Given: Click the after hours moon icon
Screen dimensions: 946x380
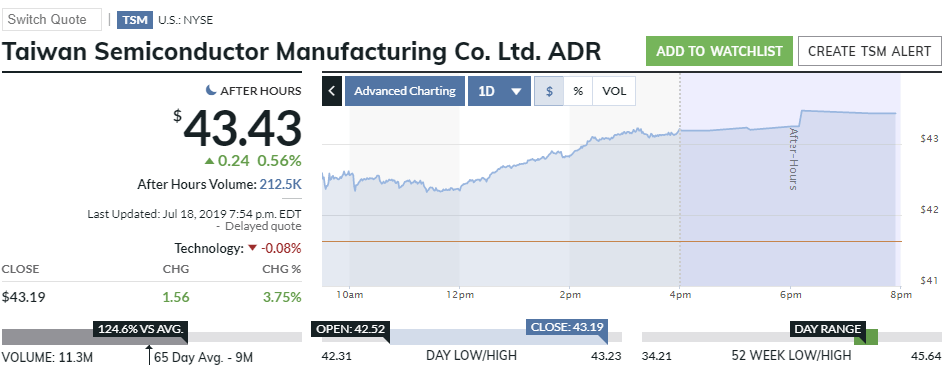Looking at the screenshot, I should [x=211, y=90].
